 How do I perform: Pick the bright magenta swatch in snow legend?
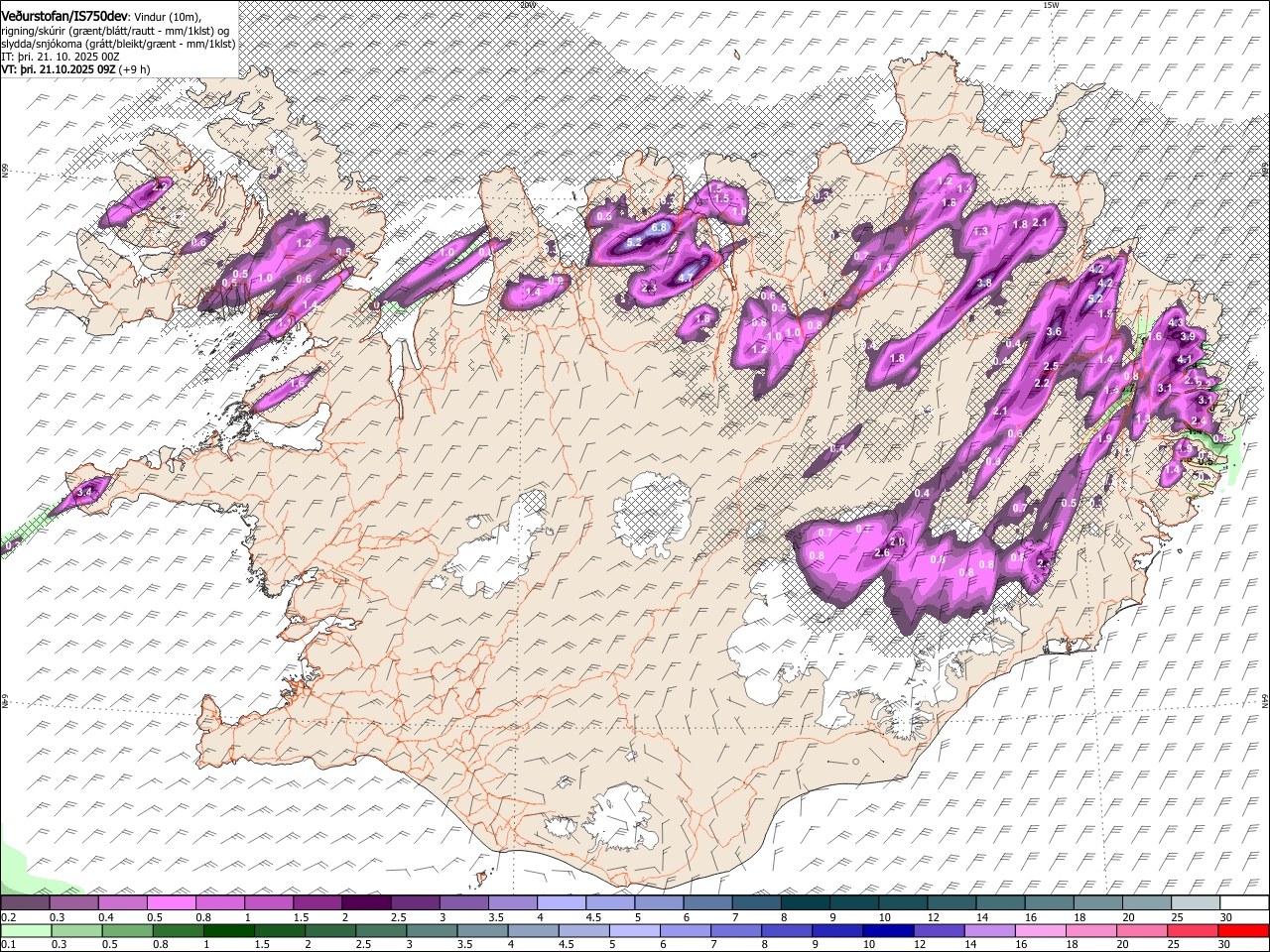point(172,903)
